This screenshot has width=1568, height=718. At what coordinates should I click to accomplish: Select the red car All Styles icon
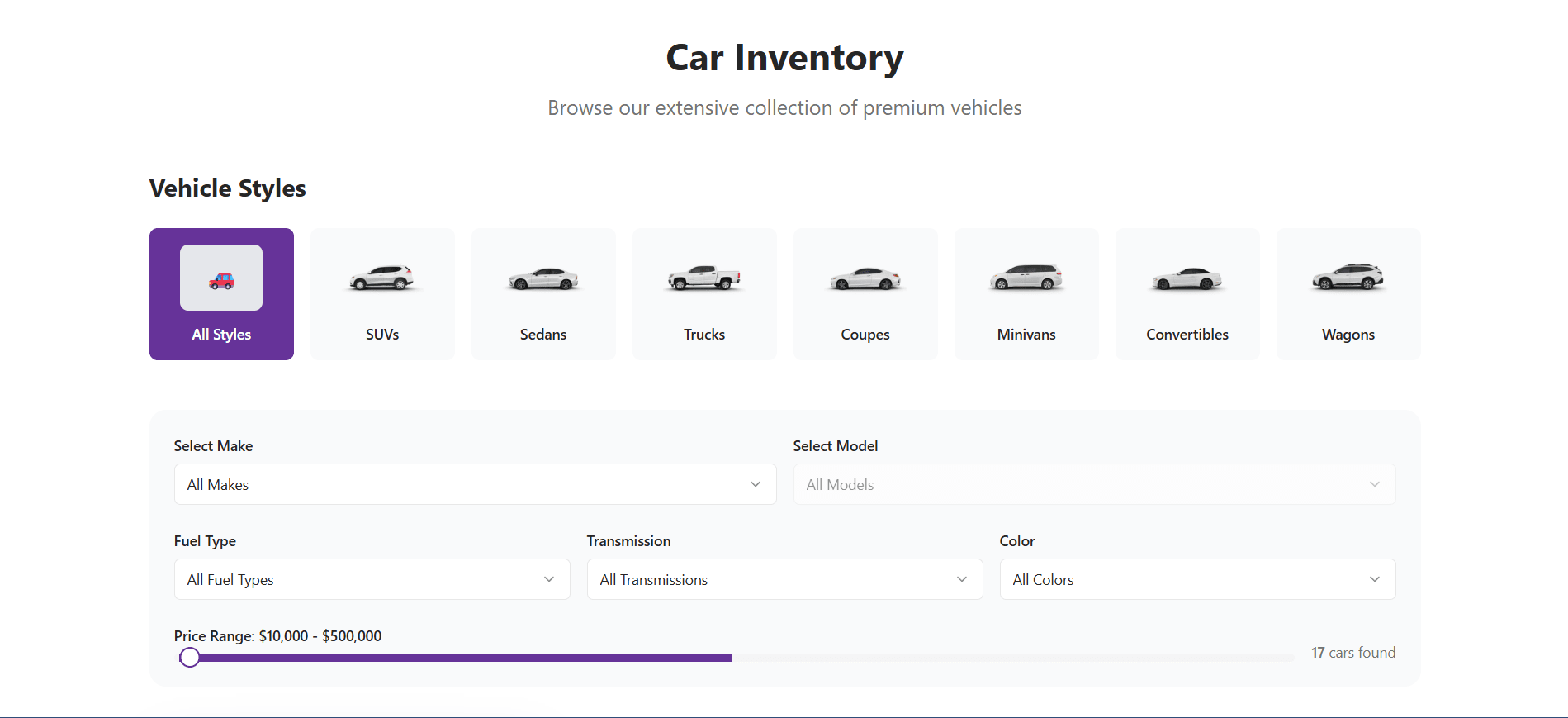(221, 280)
